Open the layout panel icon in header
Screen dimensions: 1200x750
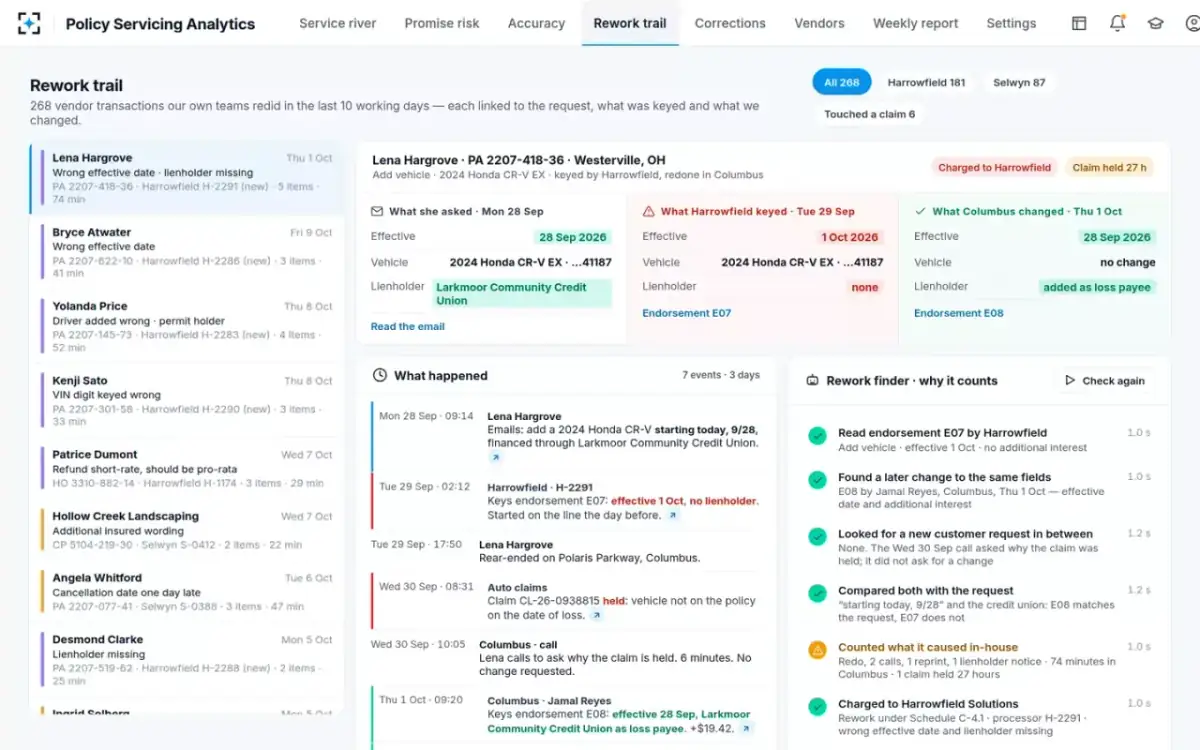[1079, 23]
